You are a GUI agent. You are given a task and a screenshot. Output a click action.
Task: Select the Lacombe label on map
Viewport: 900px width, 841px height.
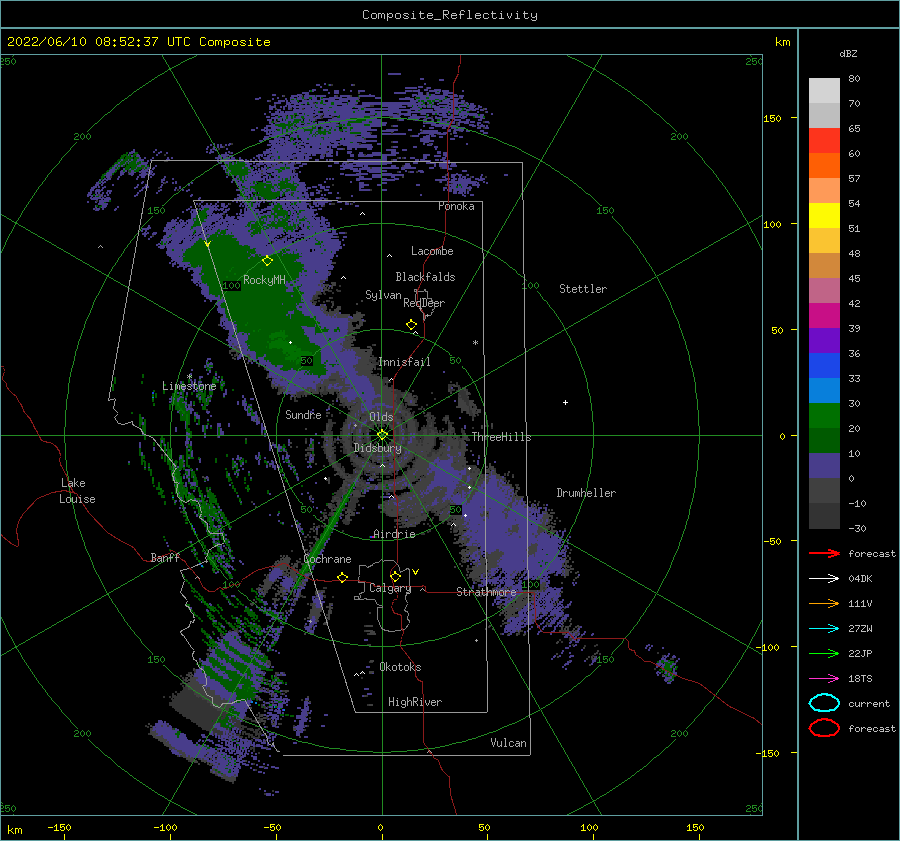pyautogui.click(x=432, y=251)
